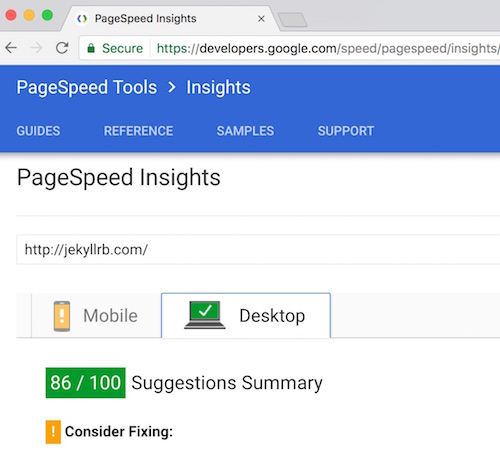Click the browser back arrow
This screenshot has height=453, width=500.
11,48
